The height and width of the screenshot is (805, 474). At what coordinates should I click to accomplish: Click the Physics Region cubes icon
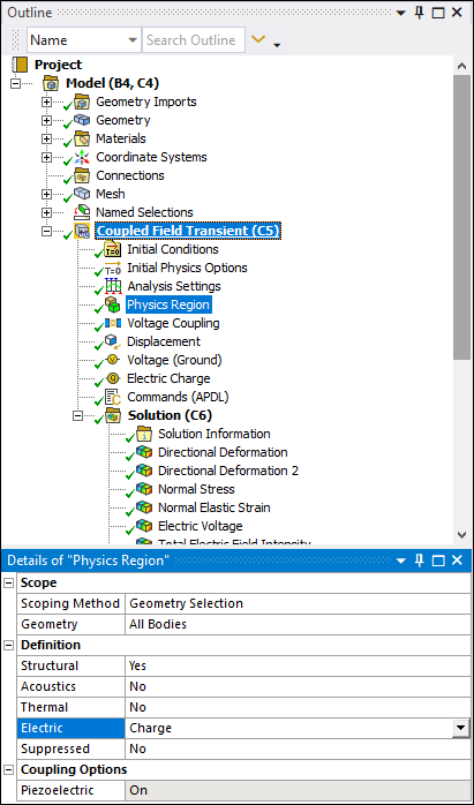click(112, 305)
